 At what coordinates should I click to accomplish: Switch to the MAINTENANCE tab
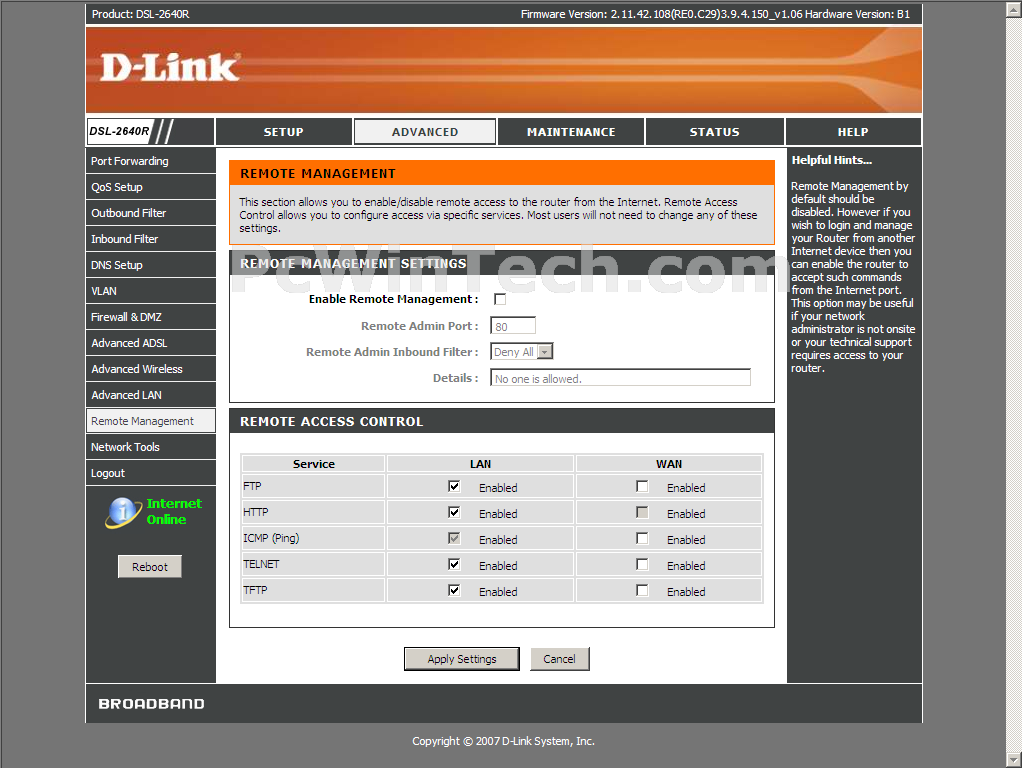(x=571, y=132)
